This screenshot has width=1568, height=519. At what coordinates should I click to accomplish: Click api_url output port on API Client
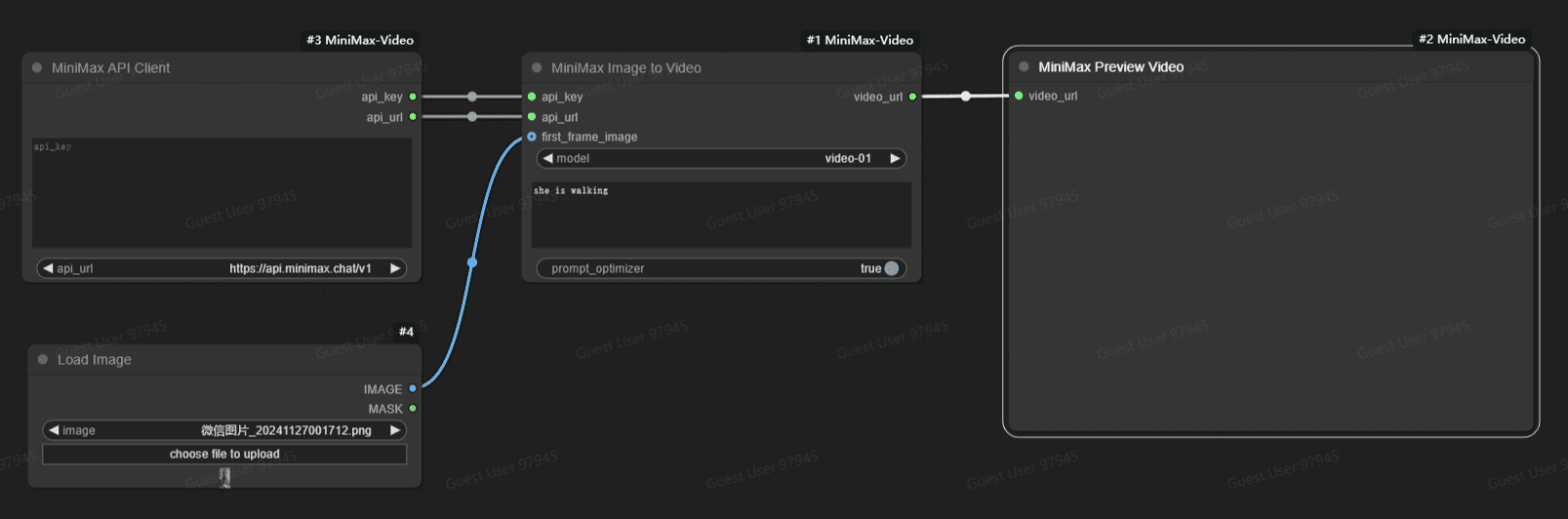413,117
